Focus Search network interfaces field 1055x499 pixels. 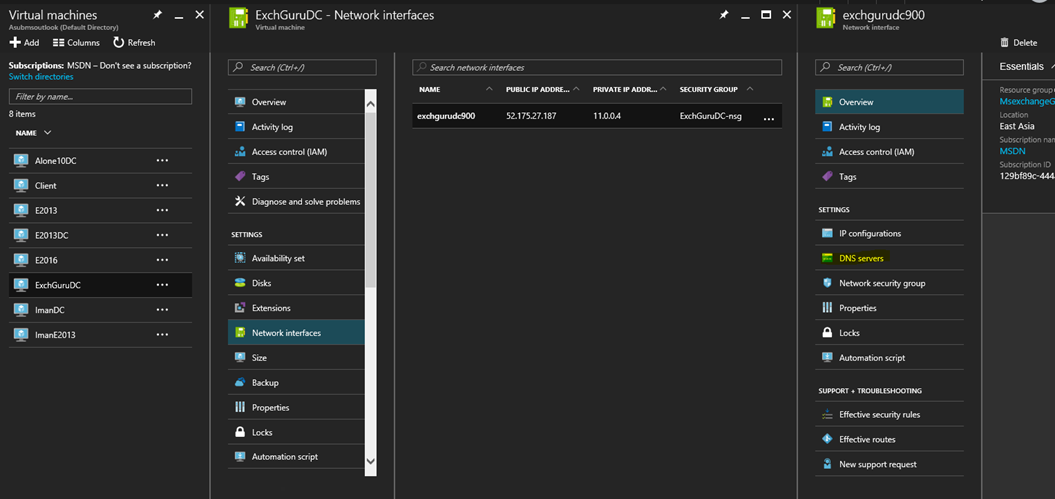pos(597,67)
